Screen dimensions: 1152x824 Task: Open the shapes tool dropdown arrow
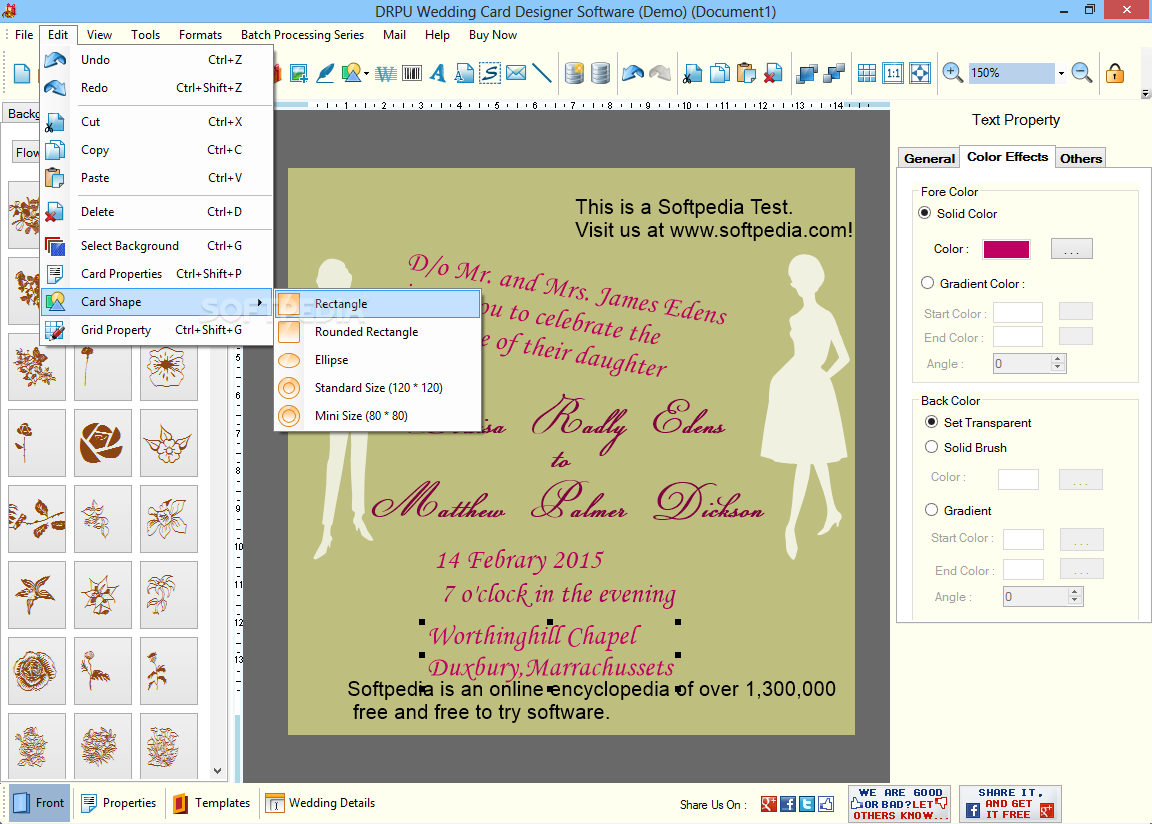[x=366, y=73]
